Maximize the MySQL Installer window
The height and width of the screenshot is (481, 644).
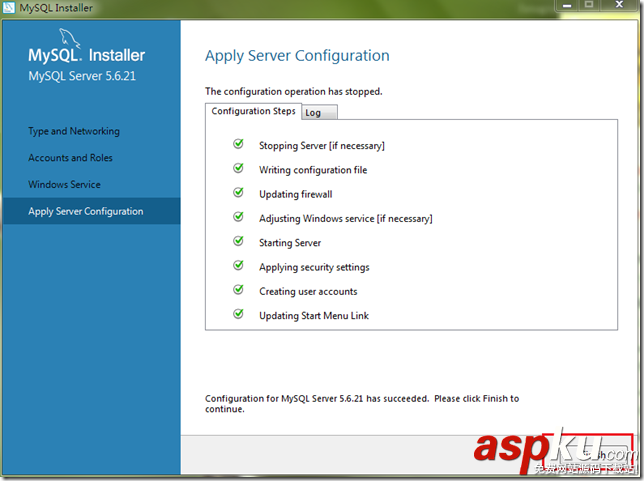click(x=589, y=5)
